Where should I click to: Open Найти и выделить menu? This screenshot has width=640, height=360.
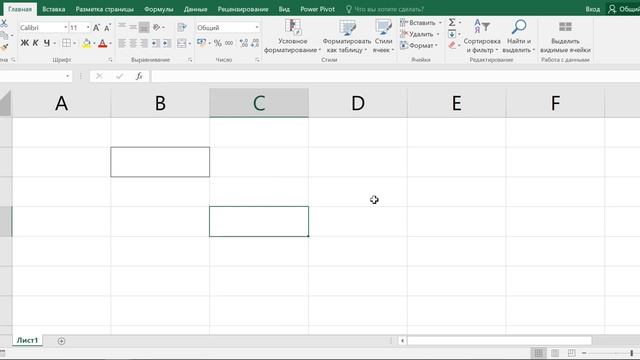pyautogui.click(x=519, y=36)
